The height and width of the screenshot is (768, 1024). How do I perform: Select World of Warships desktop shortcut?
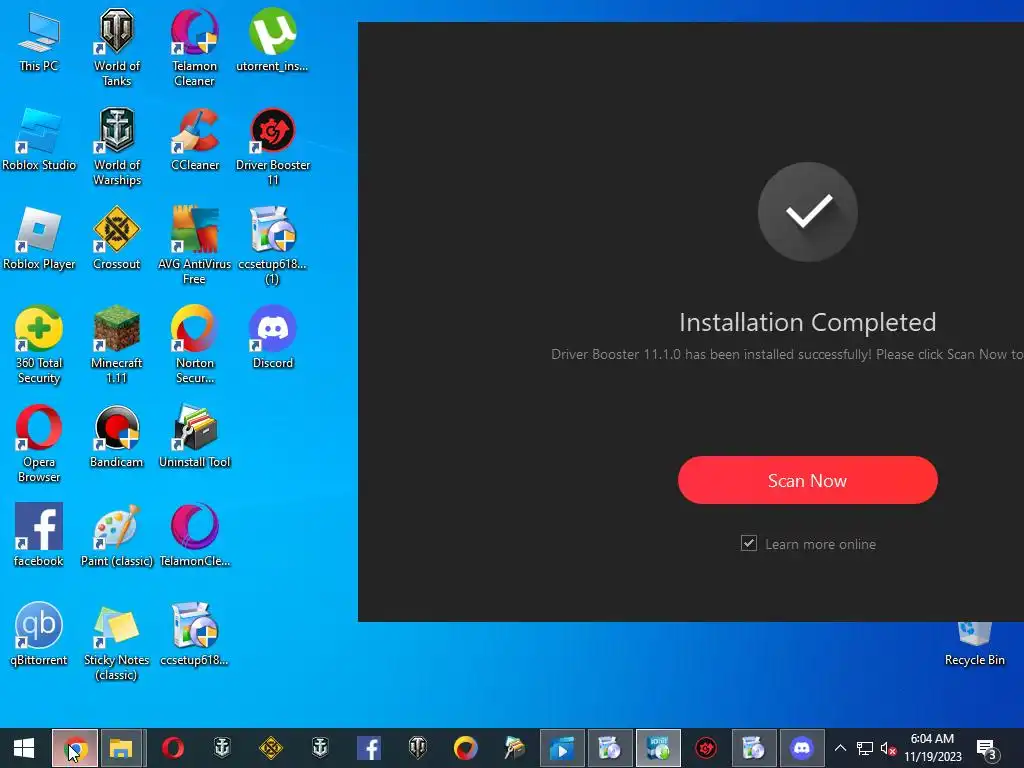[116, 147]
